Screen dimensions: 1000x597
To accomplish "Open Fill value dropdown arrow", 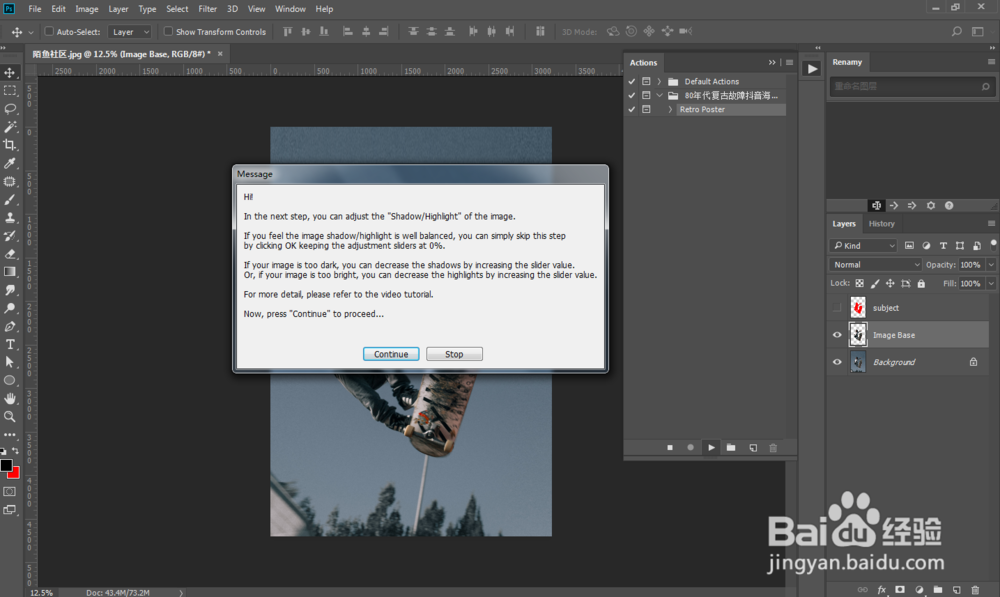I will click(990, 284).
